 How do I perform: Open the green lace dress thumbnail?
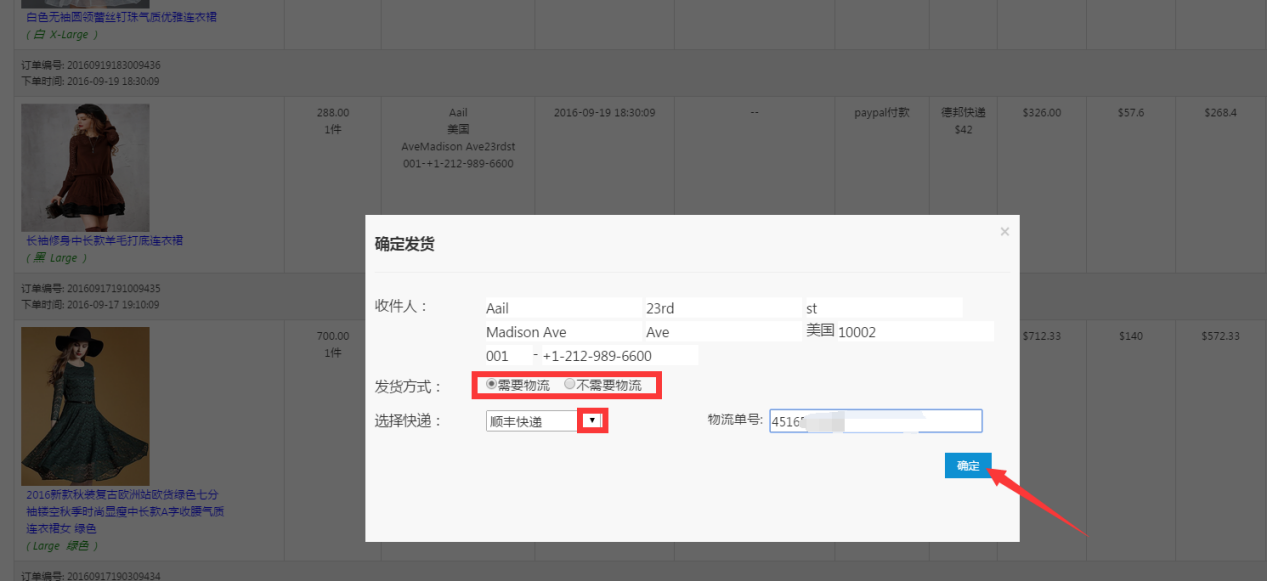tap(85, 408)
